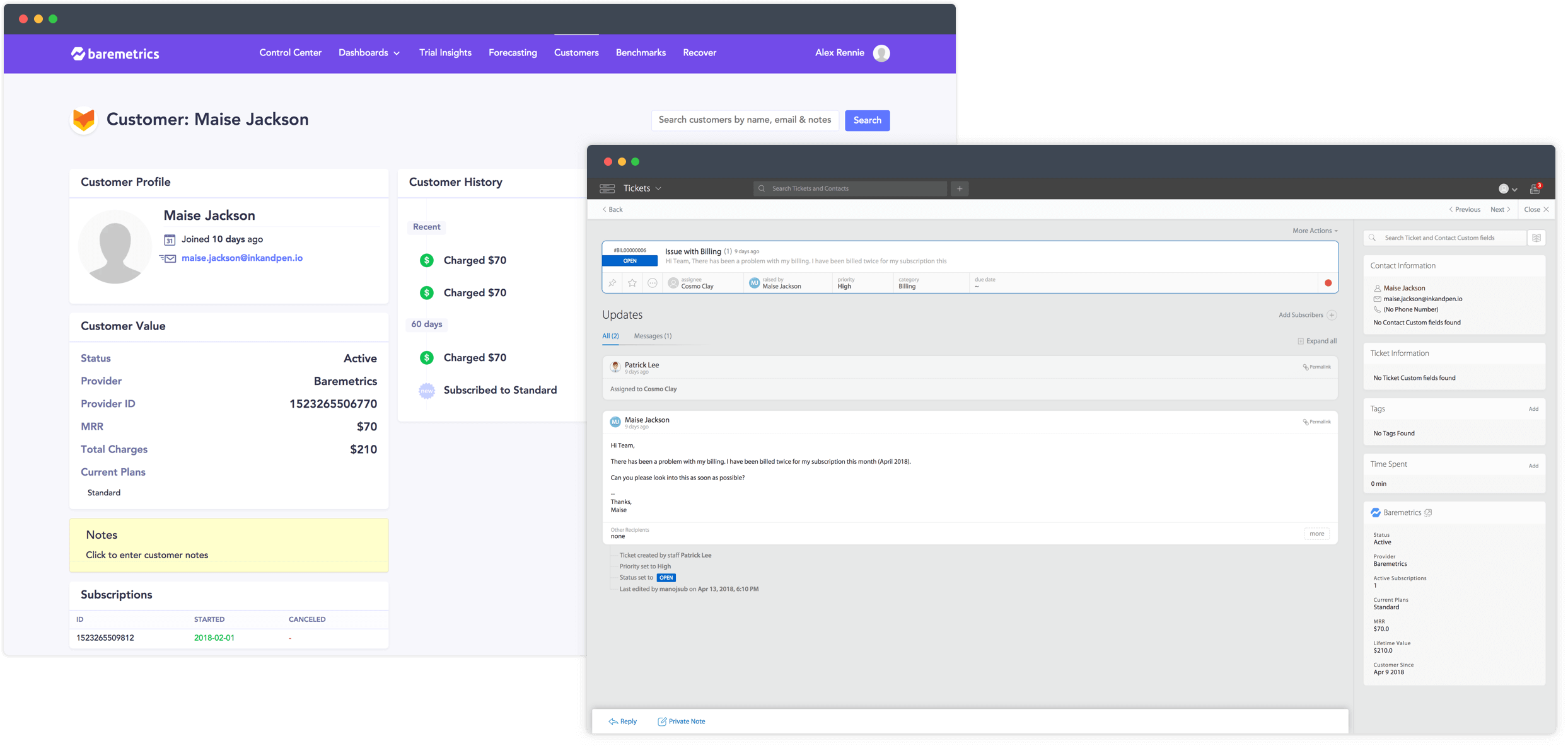Viewport: 1568px width, 746px height.
Task: Add a tag in Tags panel
Action: click(x=1533, y=410)
